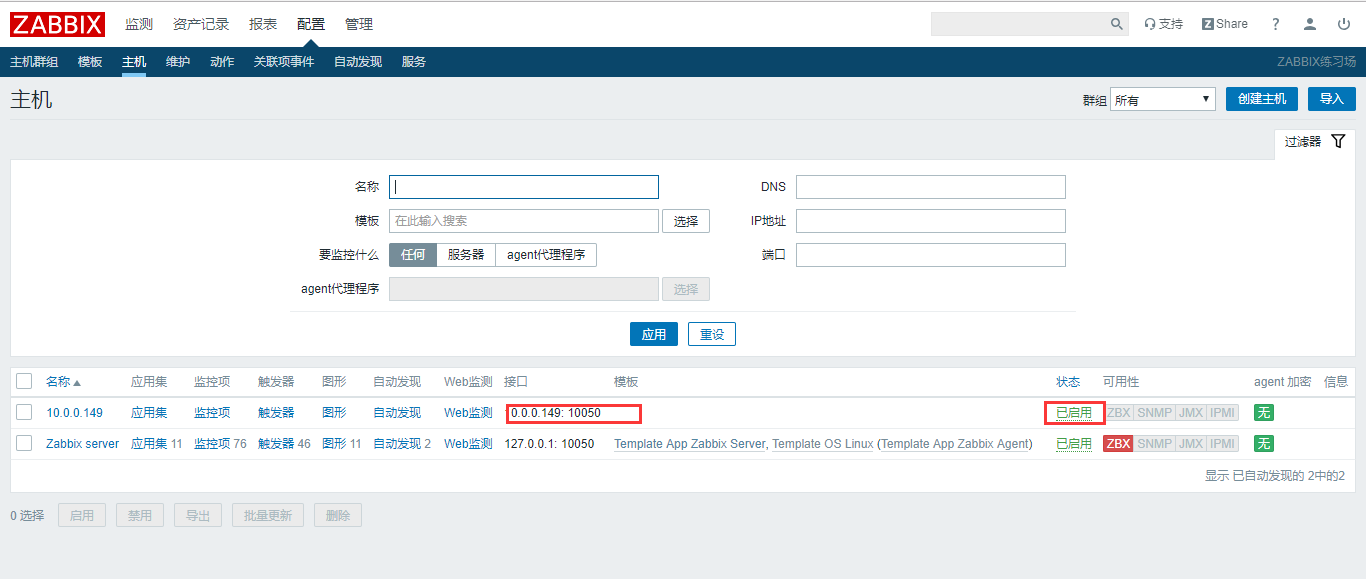
Task: Click the 创建主机 button
Action: pyautogui.click(x=1262, y=99)
